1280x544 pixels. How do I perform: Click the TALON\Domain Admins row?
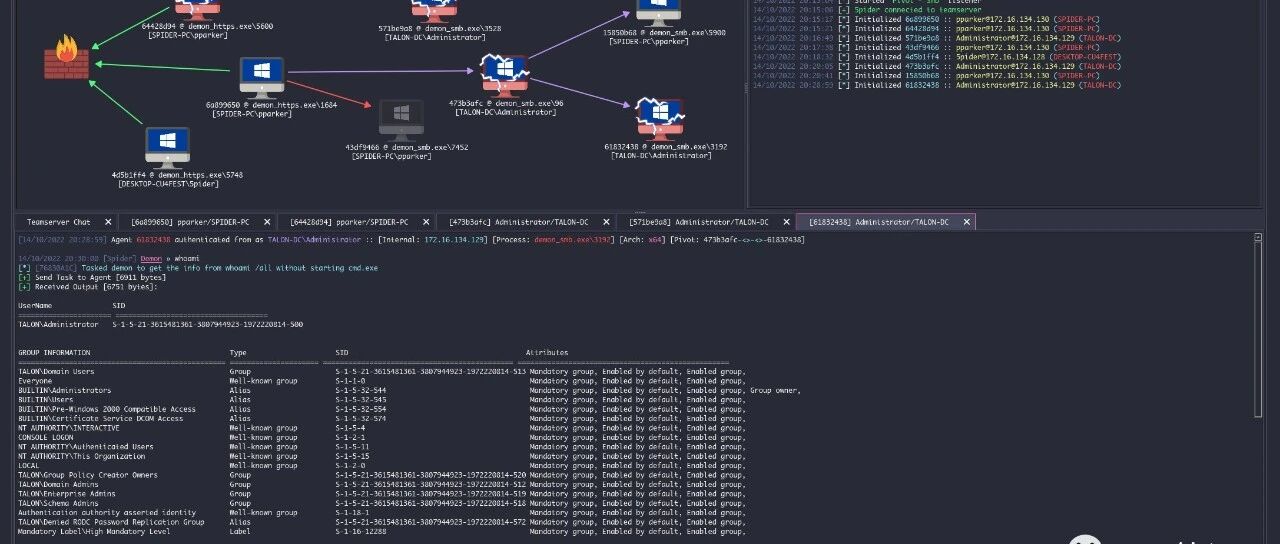click(382, 484)
